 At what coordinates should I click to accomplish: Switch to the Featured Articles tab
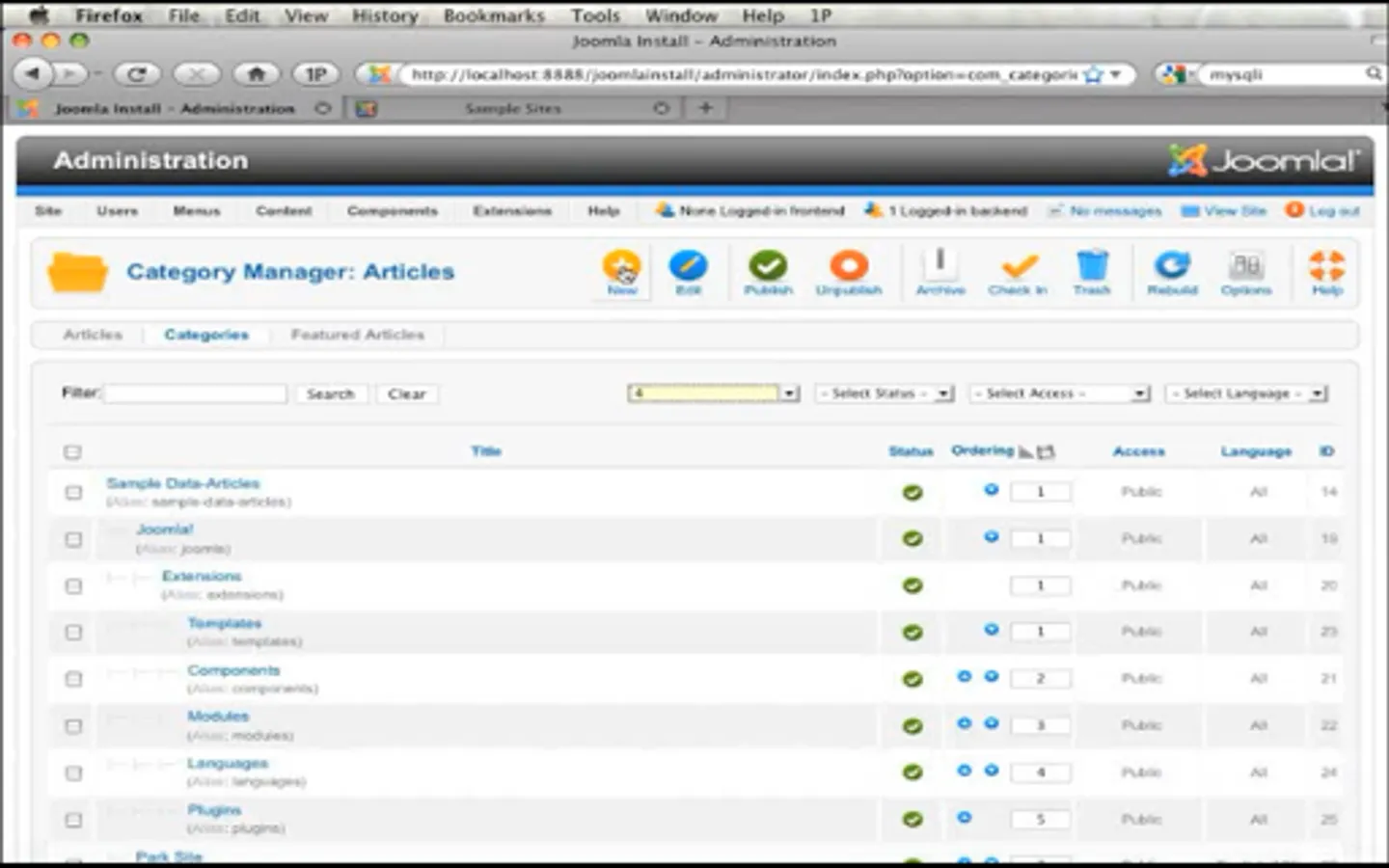click(x=358, y=335)
